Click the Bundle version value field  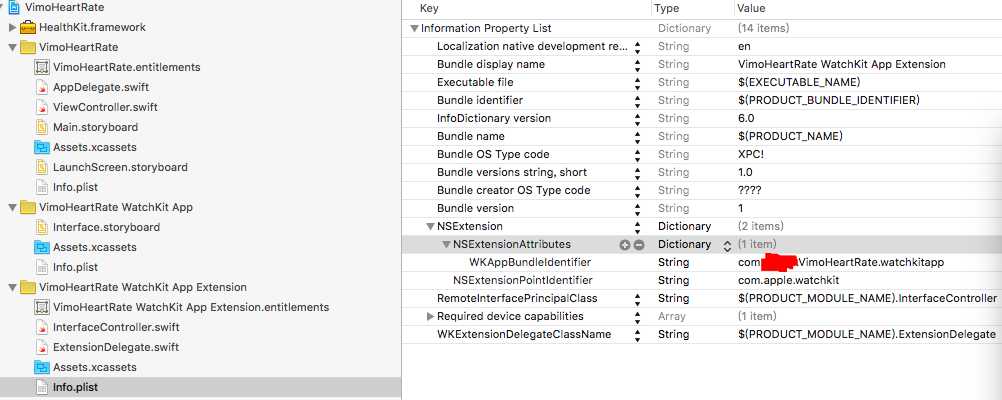pos(742,209)
